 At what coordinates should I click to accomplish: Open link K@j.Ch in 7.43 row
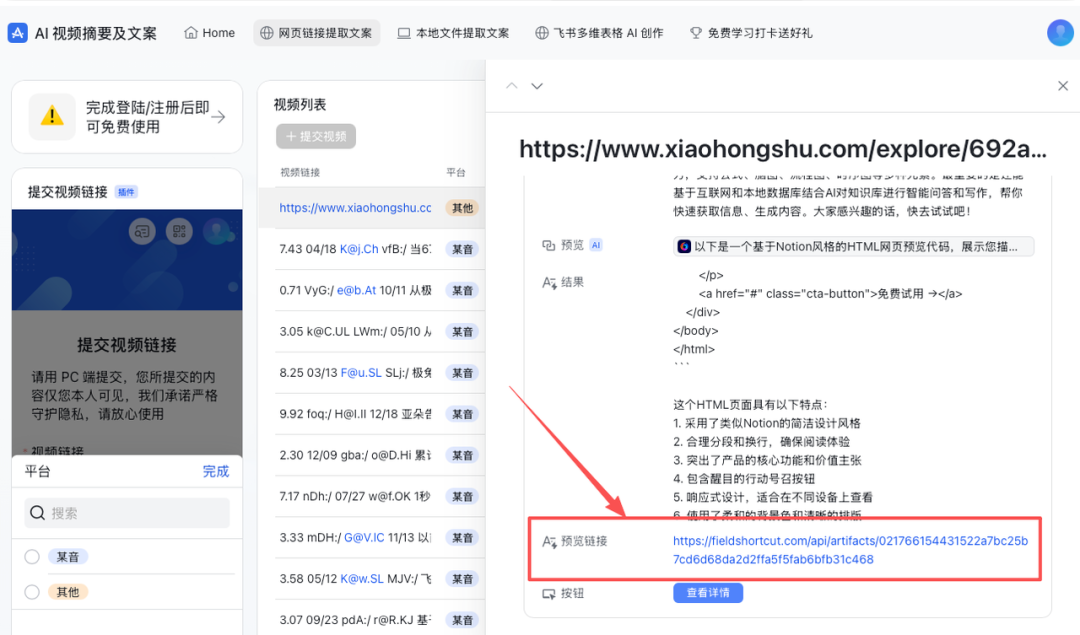point(359,249)
